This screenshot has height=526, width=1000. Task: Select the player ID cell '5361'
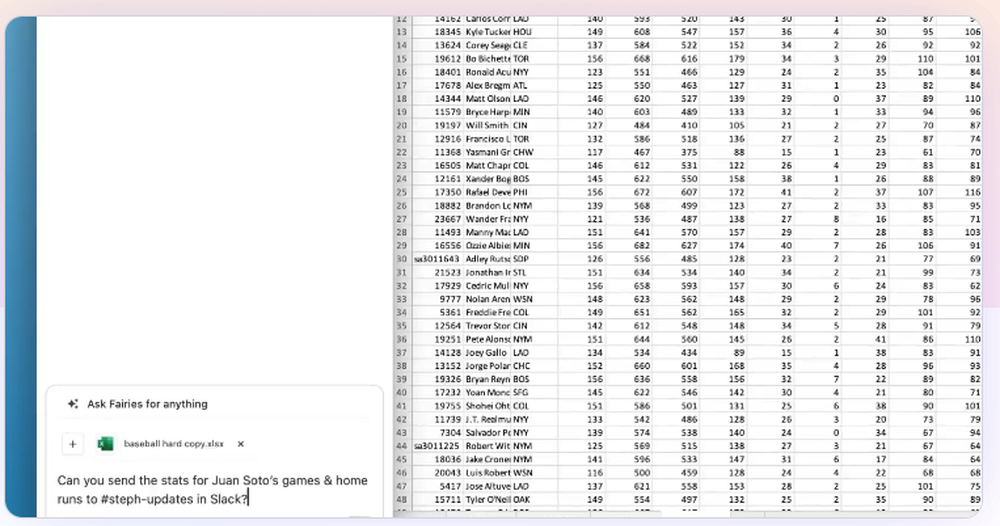(438, 312)
